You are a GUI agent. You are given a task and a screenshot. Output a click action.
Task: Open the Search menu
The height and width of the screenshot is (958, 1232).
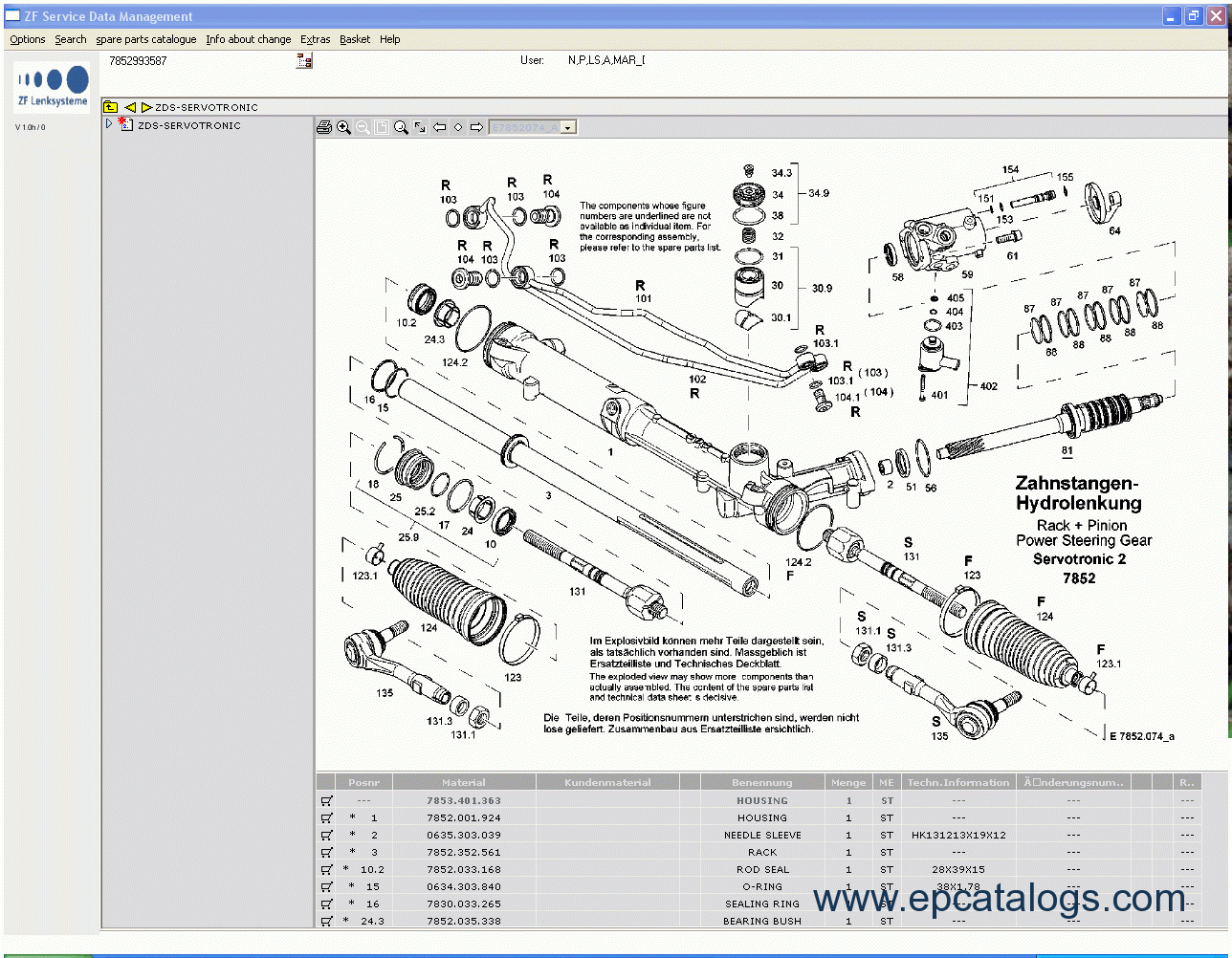point(71,39)
